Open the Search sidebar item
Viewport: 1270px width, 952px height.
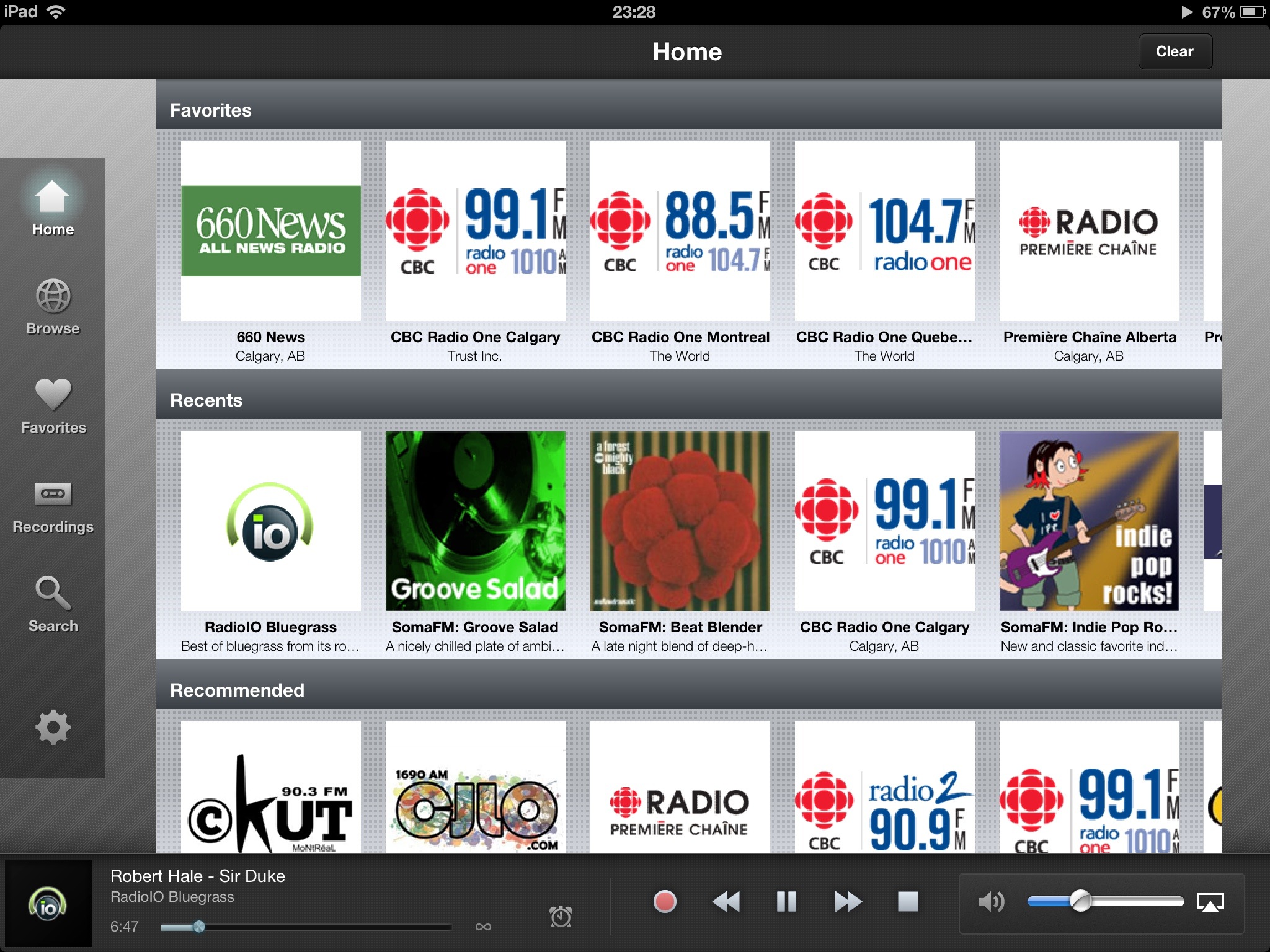(53, 604)
